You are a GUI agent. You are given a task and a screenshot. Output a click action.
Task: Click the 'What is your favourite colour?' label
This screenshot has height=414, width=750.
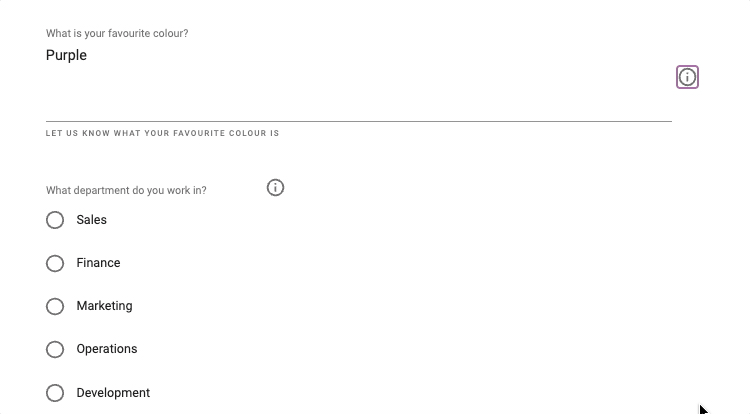click(117, 33)
